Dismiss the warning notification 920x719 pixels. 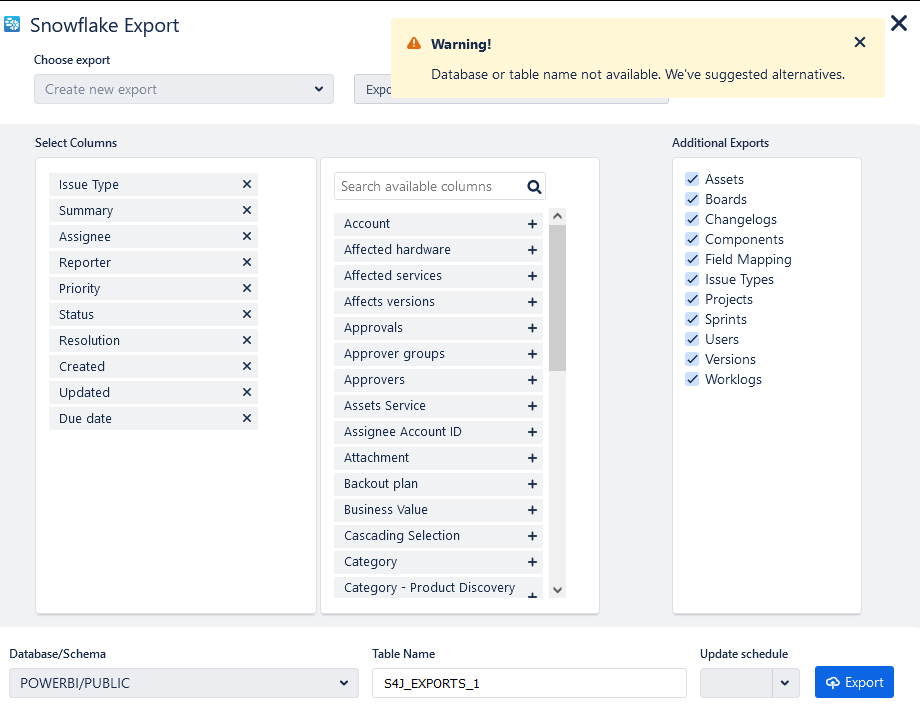pos(860,42)
